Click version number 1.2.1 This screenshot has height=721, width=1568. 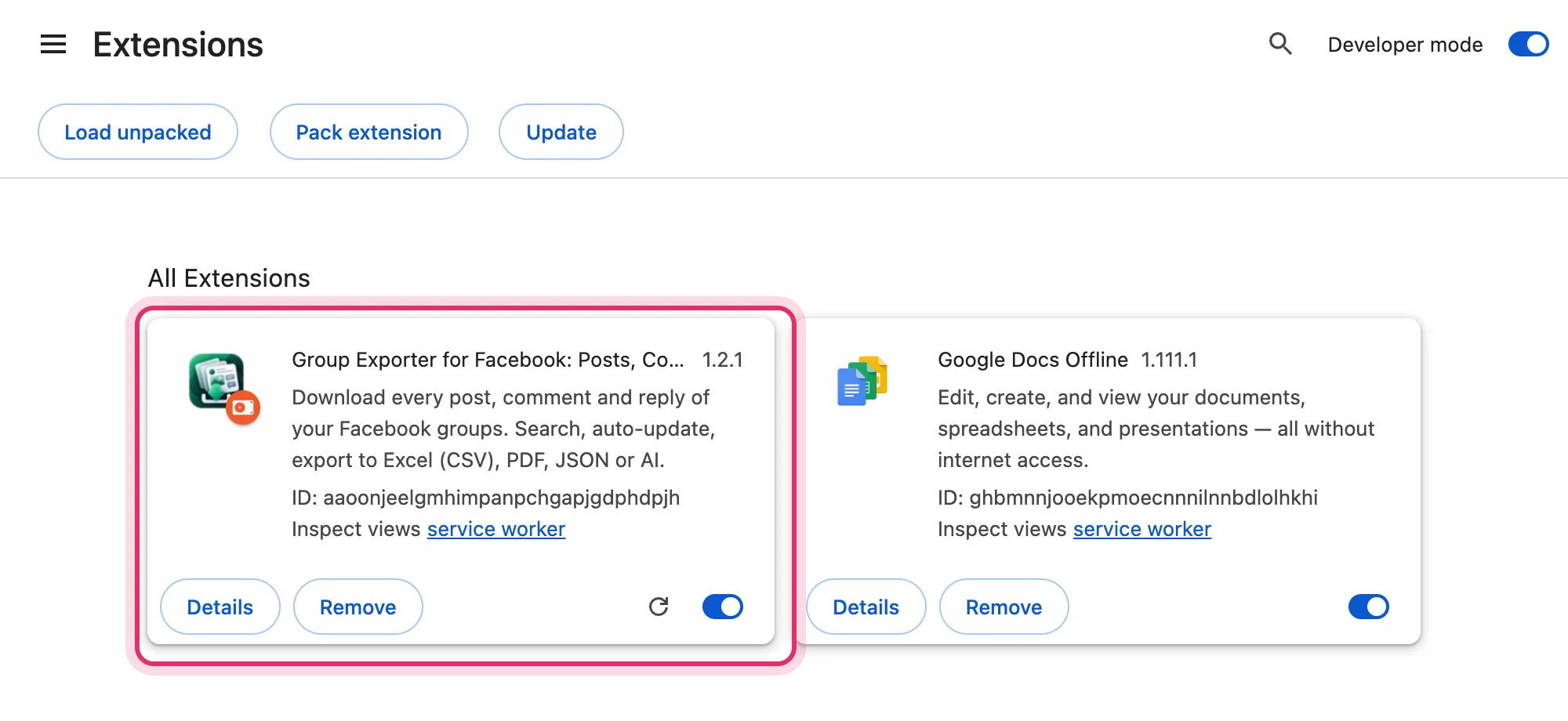[722, 360]
